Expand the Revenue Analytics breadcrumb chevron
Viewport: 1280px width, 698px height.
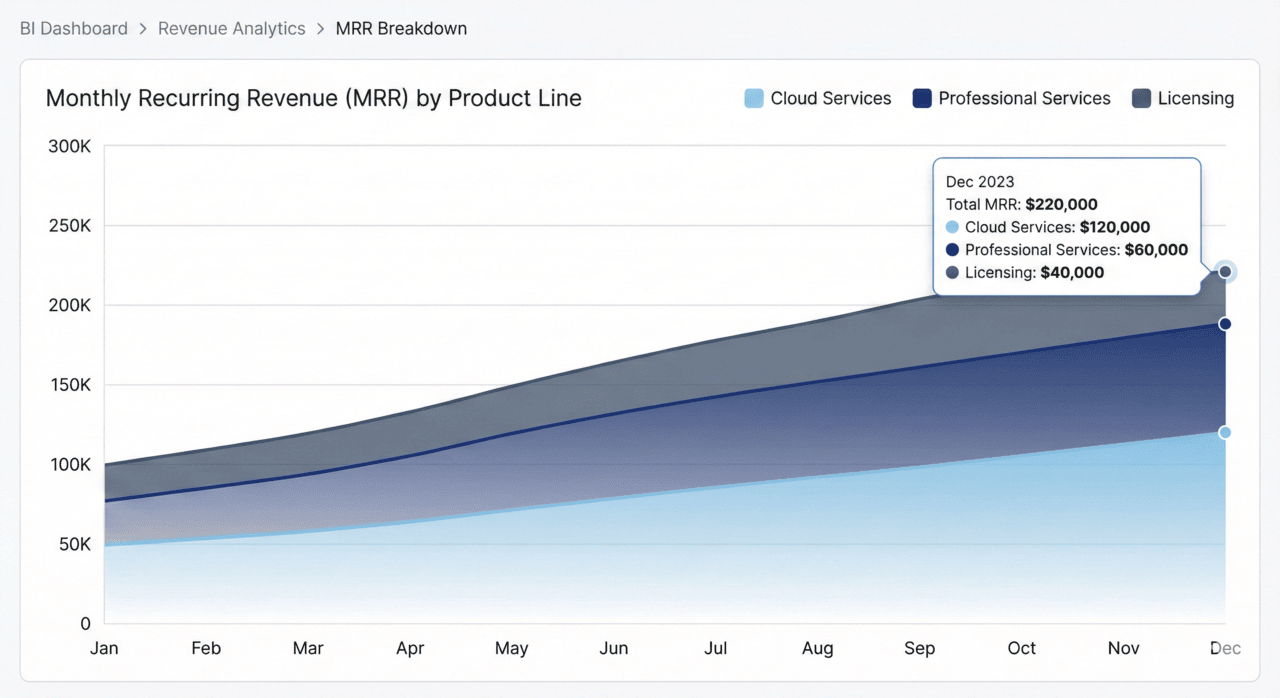319,28
